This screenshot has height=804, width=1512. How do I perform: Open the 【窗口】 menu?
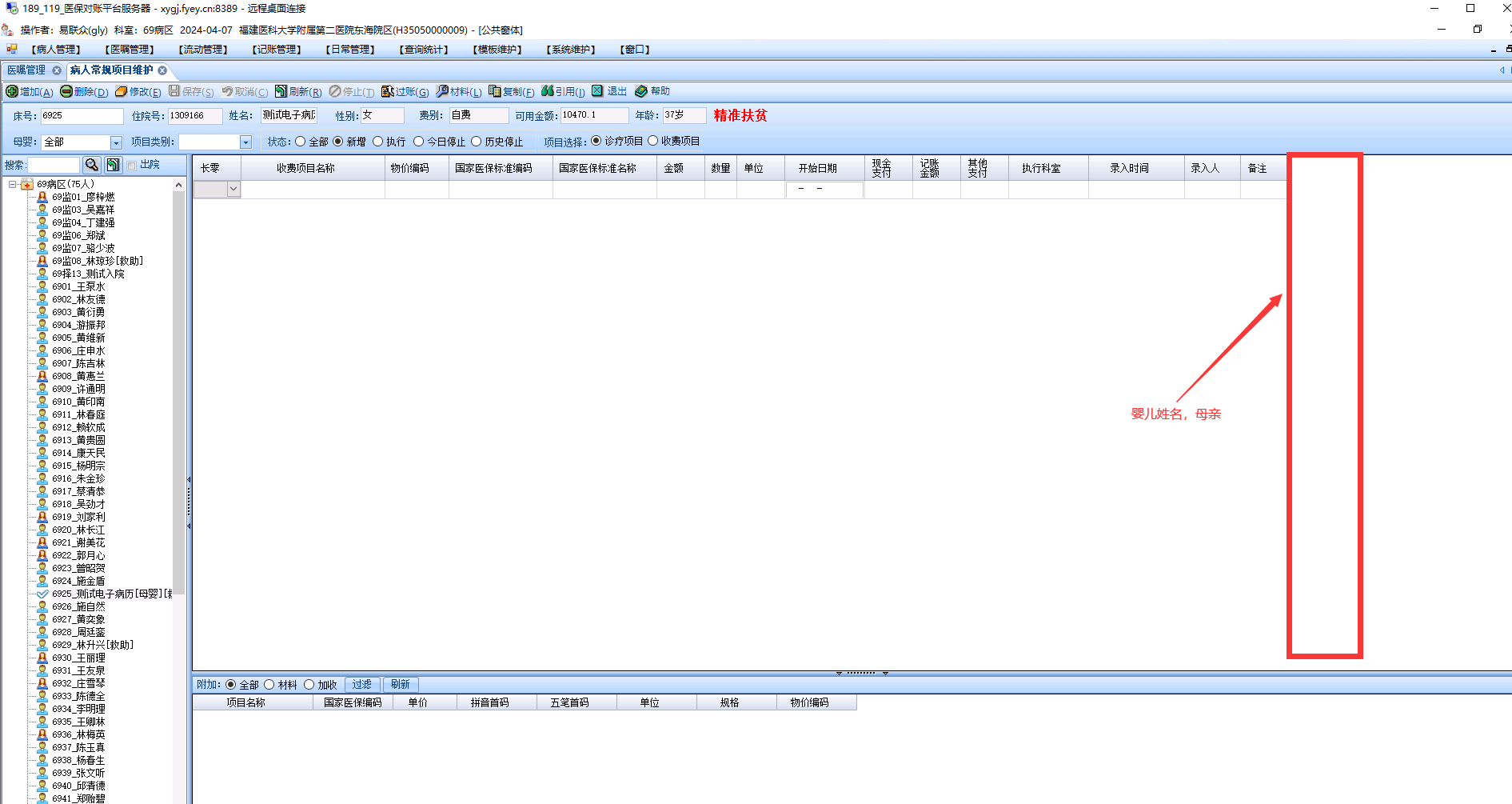635,50
